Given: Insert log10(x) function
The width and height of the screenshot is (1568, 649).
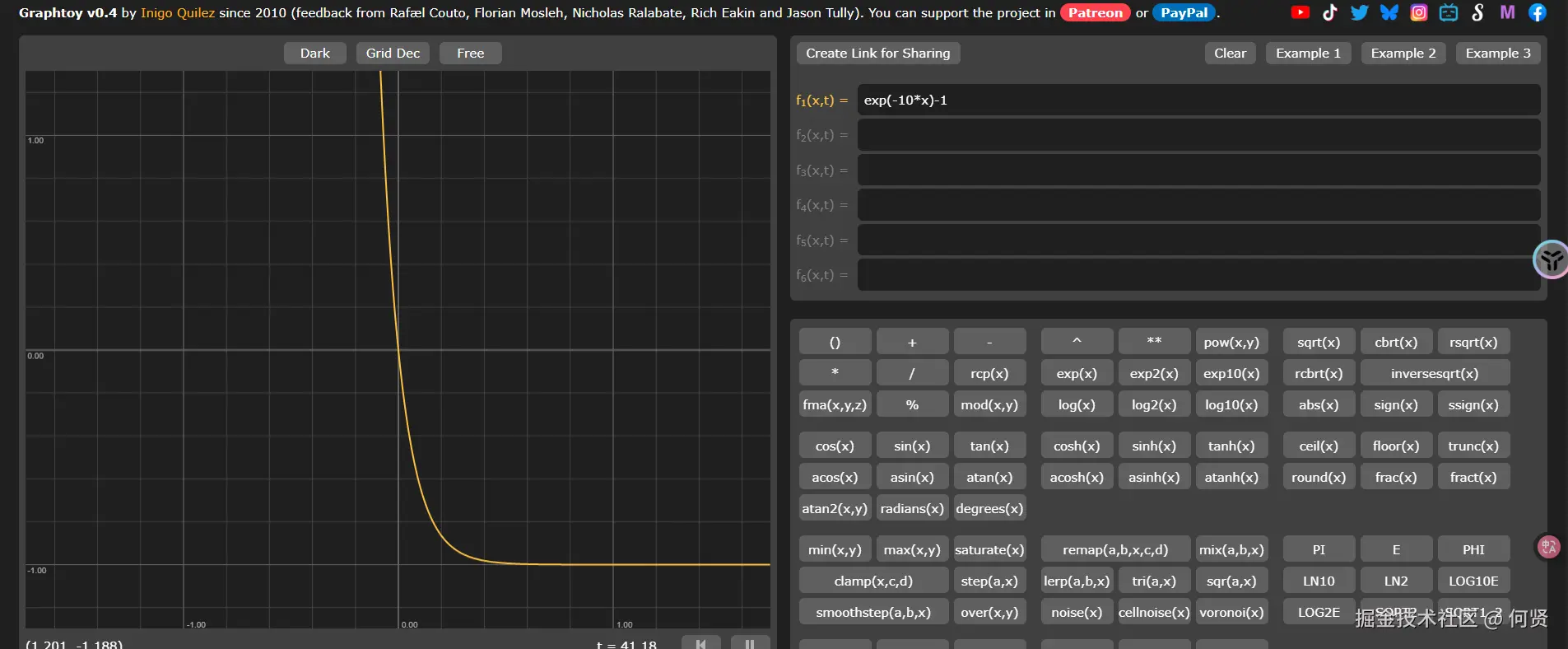Looking at the screenshot, I should (1231, 404).
